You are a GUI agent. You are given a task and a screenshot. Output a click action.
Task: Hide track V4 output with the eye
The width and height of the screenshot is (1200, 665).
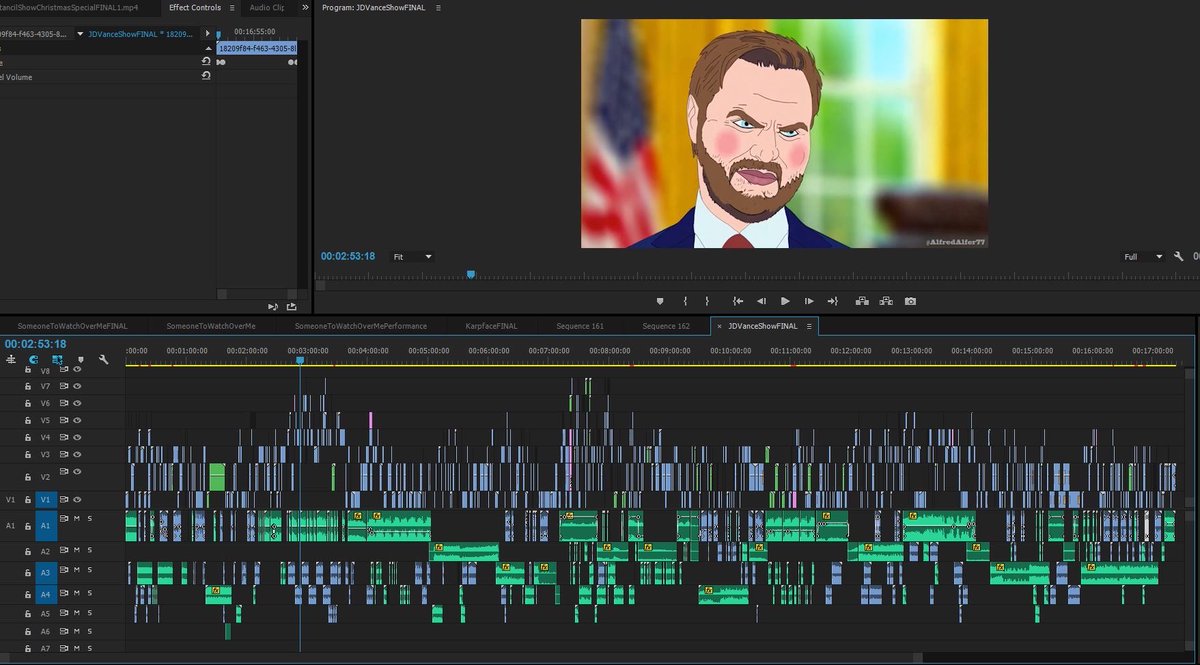[77, 437]
